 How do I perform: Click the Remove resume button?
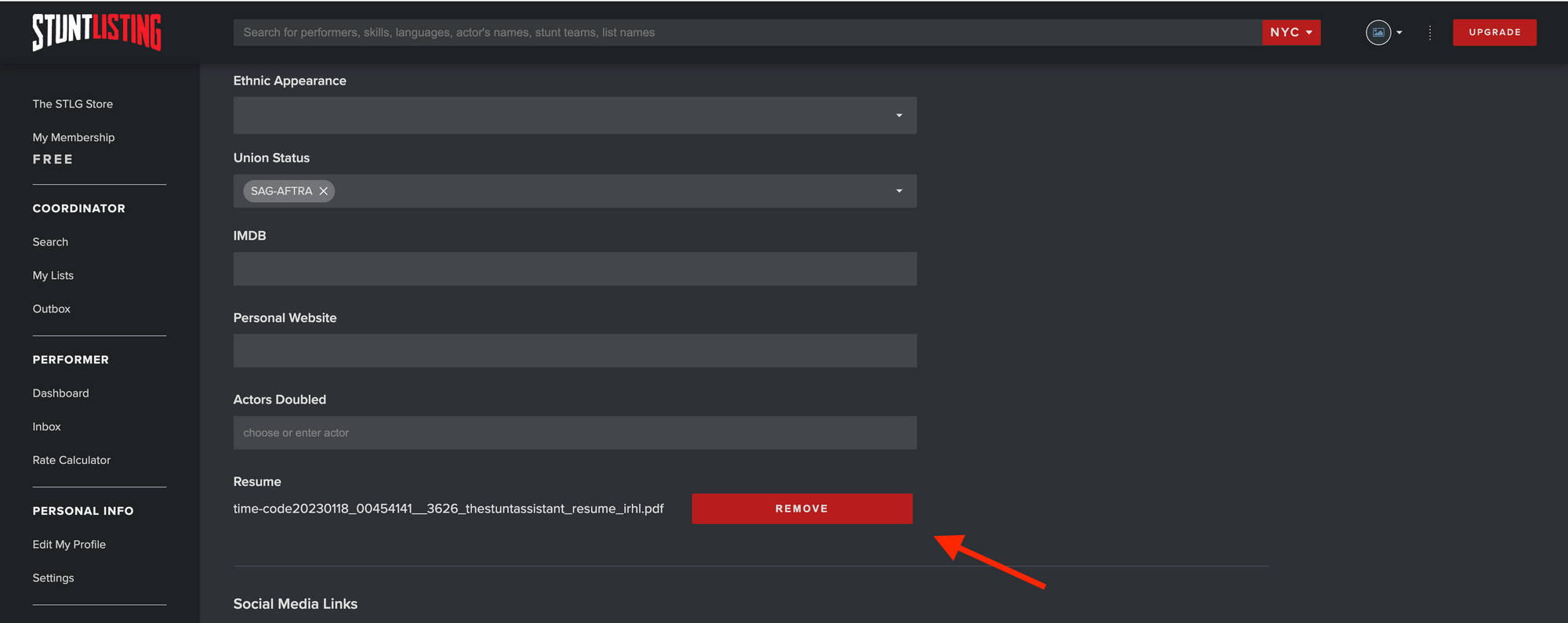pyautogui.click(x=802, y=509)
